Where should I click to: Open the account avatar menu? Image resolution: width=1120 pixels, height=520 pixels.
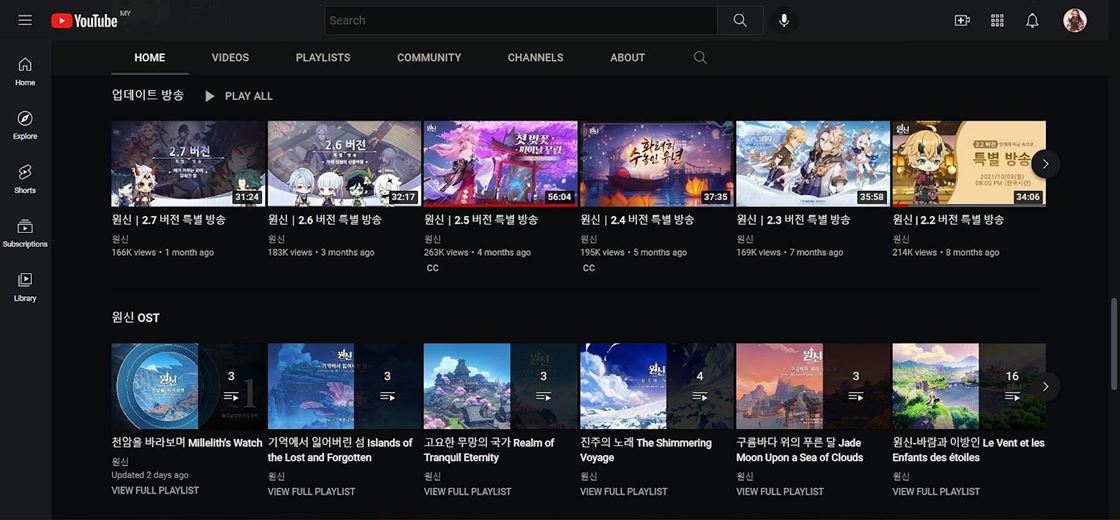tap(1074, 21)
